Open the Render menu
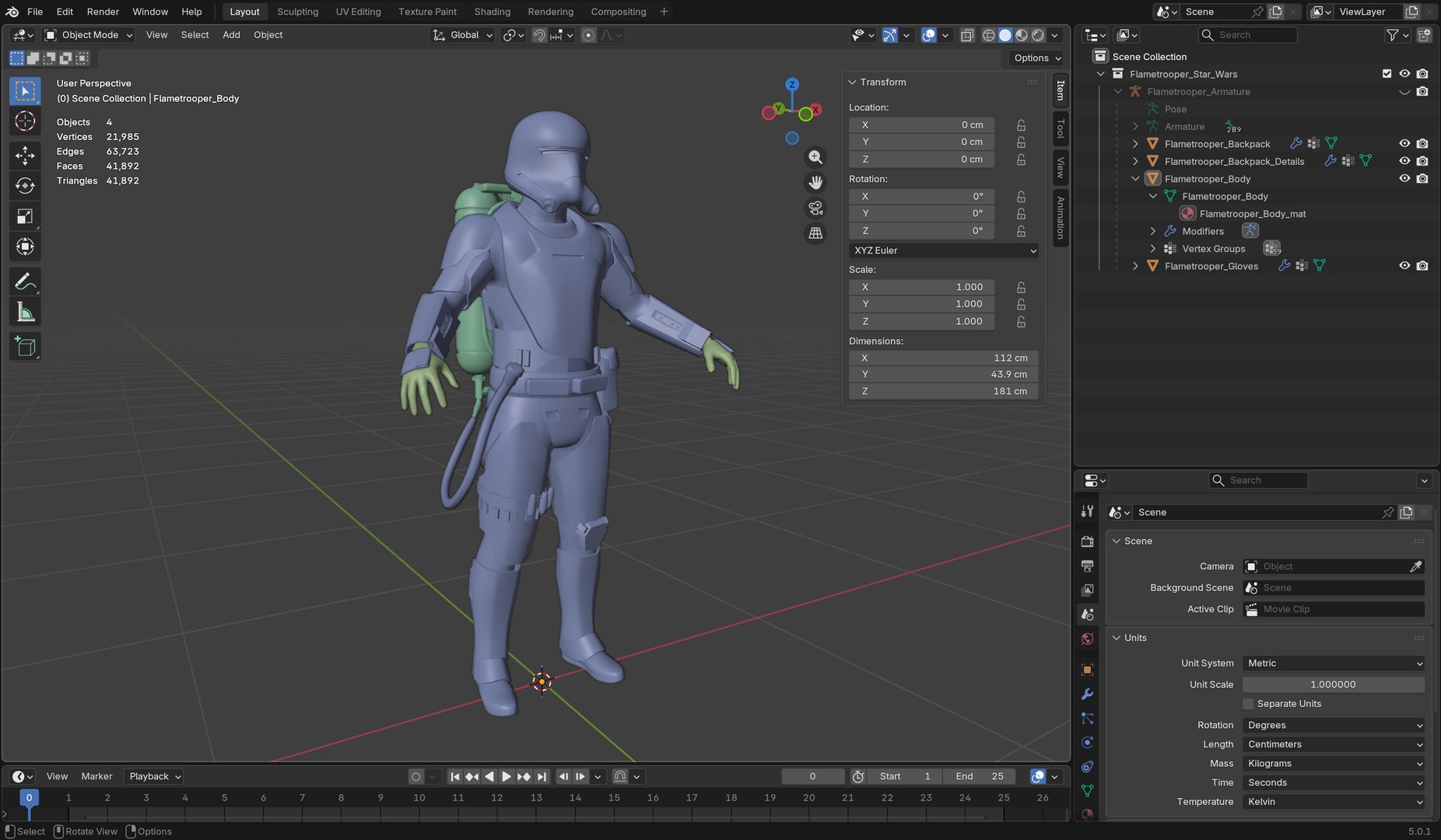The width and height of the screenshot is (1441, 840). pyautogui.click(x=103, y=12)
